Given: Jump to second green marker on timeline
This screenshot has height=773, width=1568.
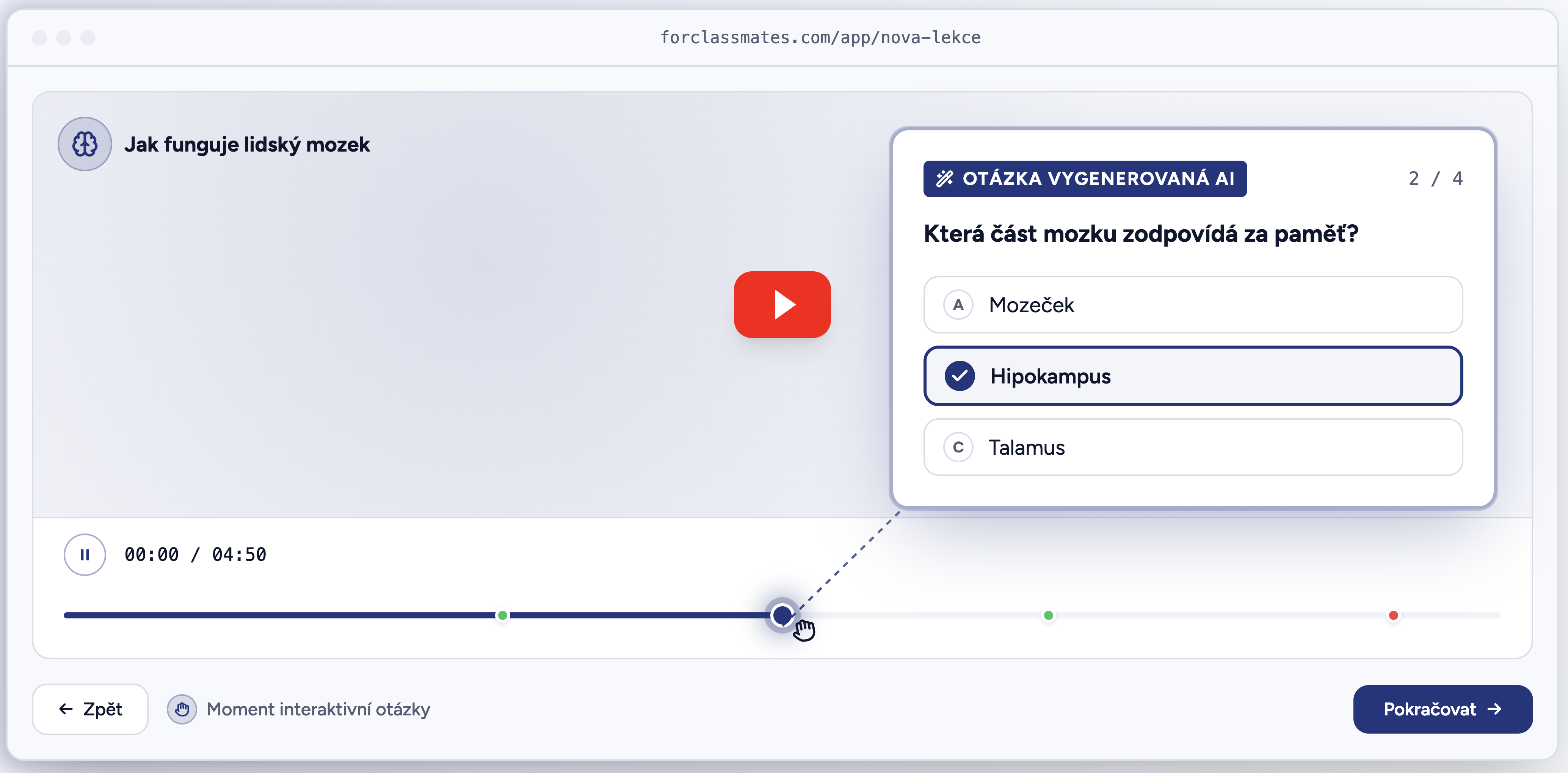Looking at the screenshot, I should 1048,615.
